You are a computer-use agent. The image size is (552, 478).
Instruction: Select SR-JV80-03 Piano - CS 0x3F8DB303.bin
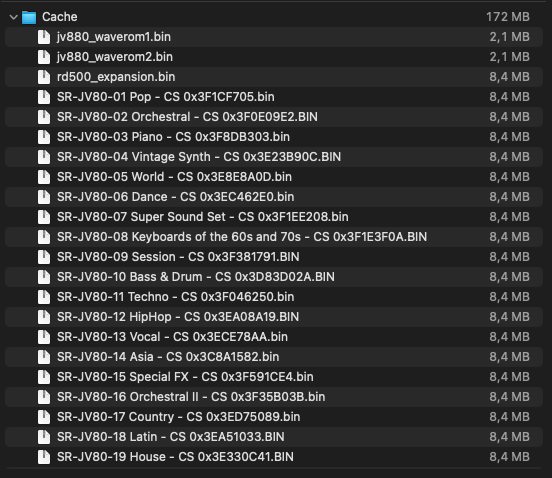(173, 137)
